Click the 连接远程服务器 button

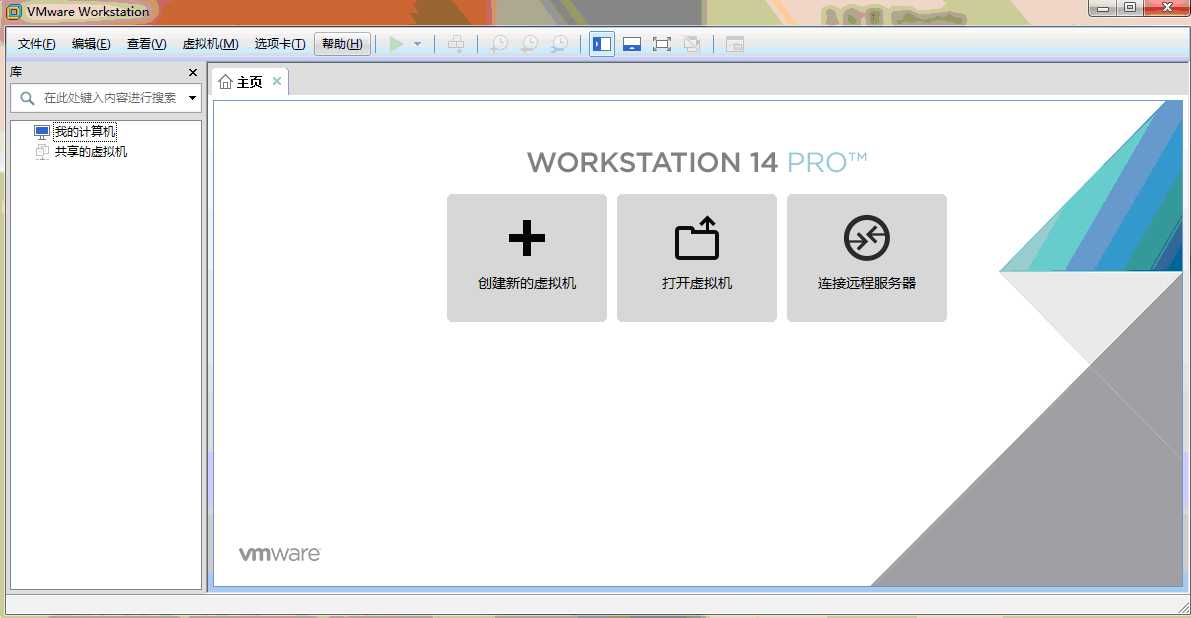(867, 258)
